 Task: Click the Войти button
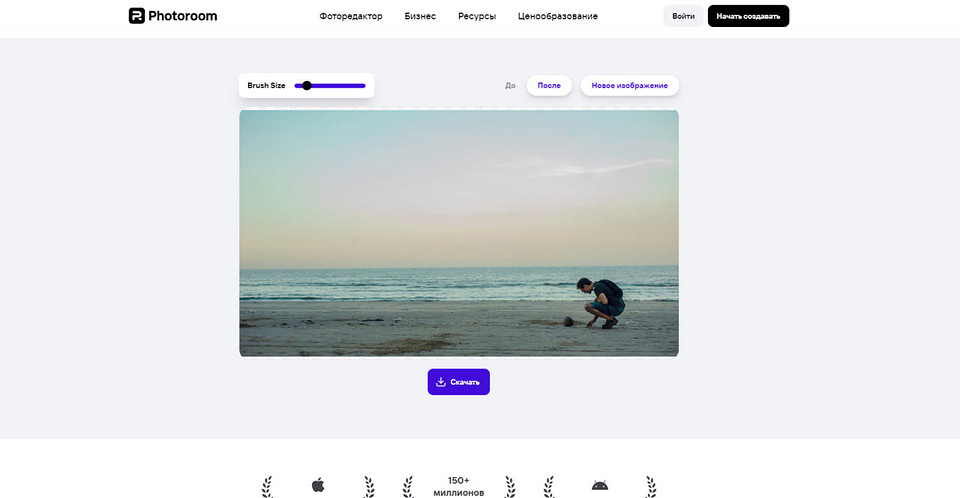[683, 16]
